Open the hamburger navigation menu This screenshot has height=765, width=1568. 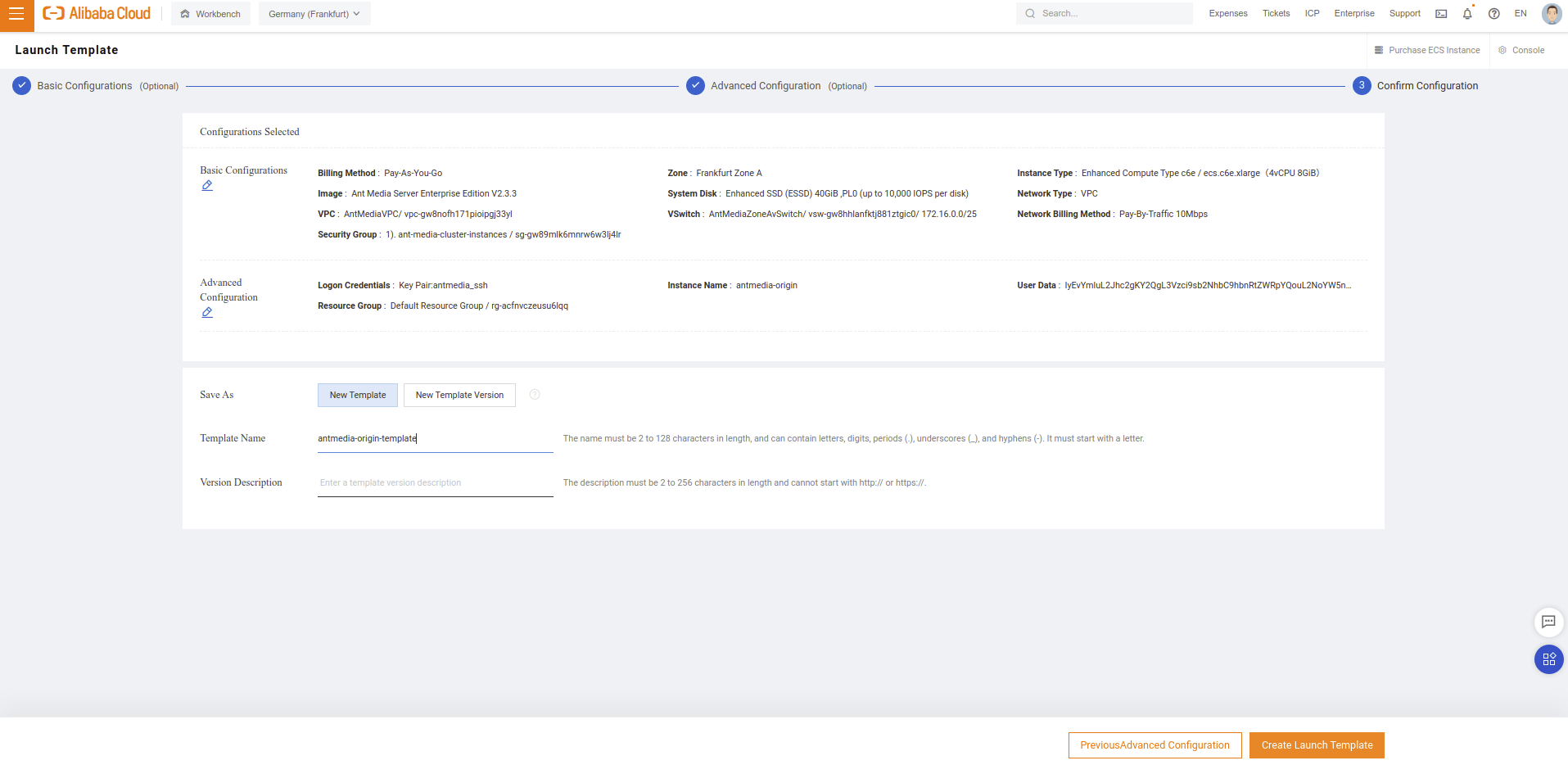pos(16,14)
